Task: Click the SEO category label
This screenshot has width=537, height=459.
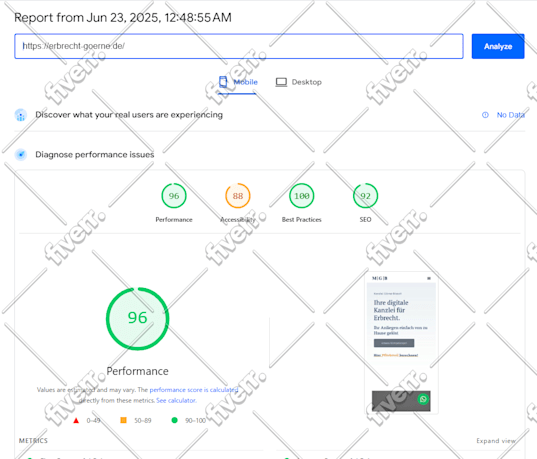Action: [365, 220]
